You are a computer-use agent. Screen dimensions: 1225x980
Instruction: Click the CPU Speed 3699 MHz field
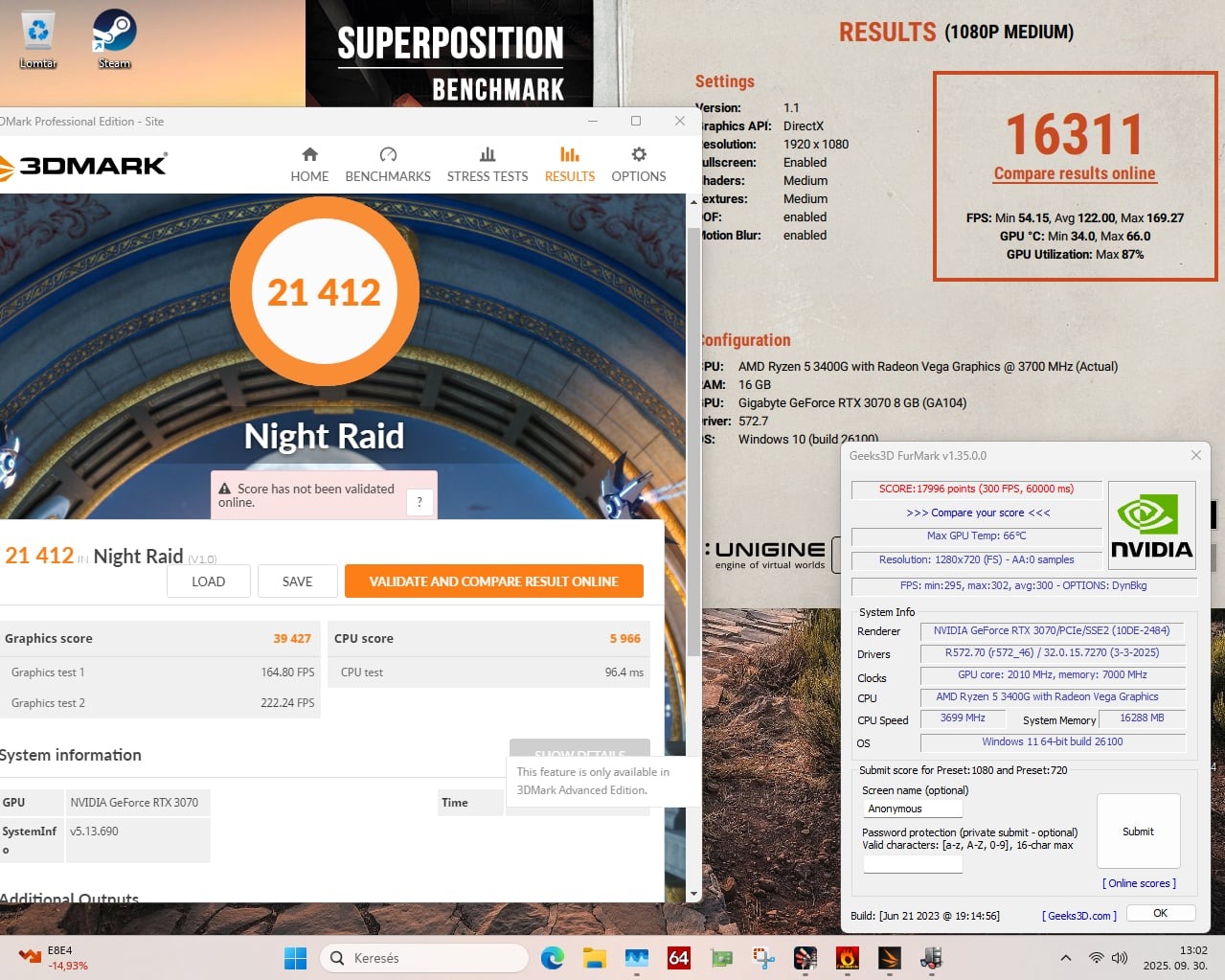[x=963, y=718]
